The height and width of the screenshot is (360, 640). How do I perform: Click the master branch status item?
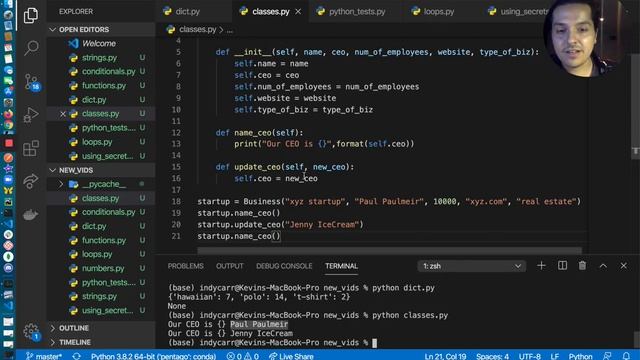(x=43, y=356)
